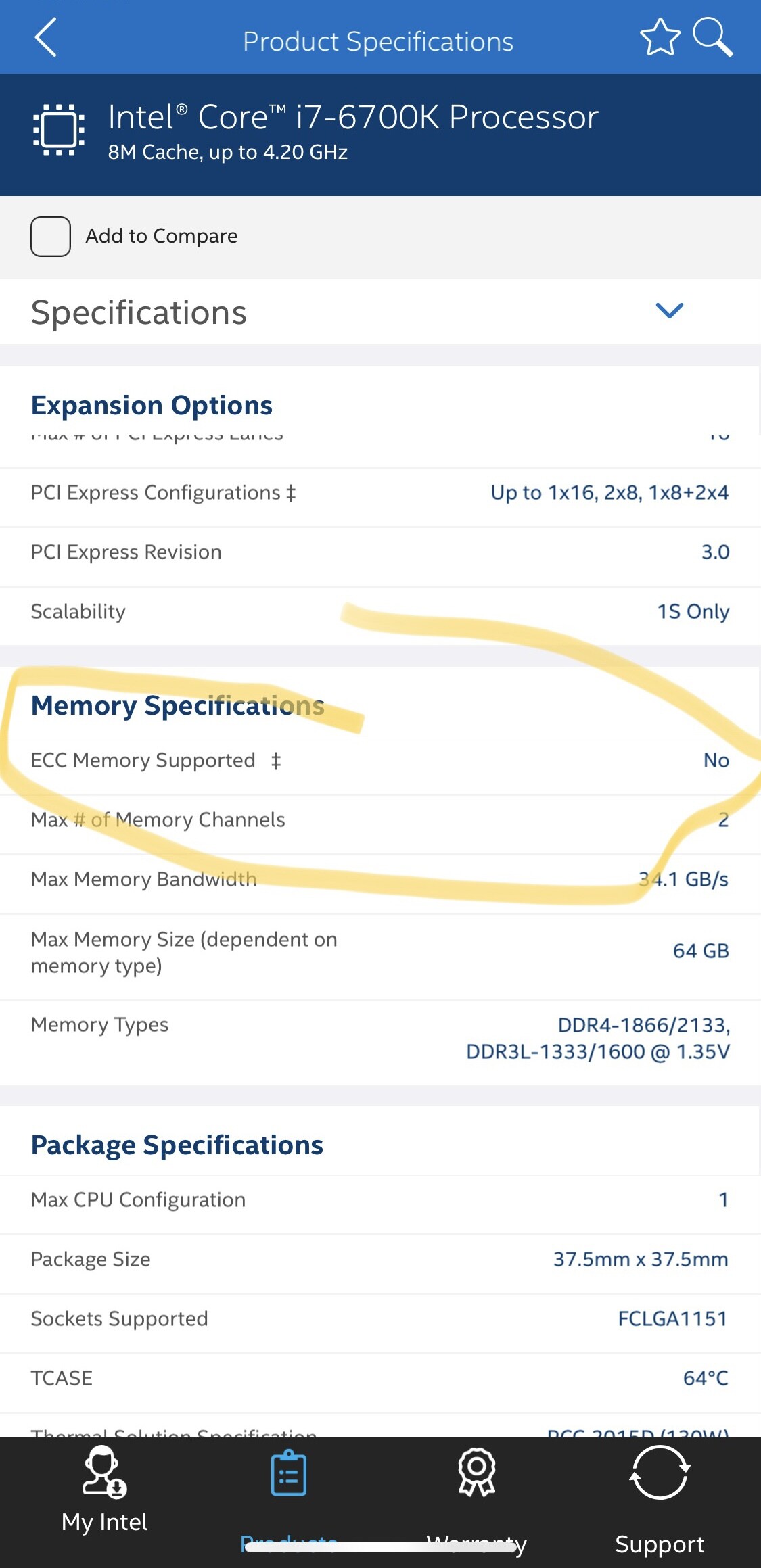Tap the back arrow icon
This screenshot has height=1568, width=761.
pyautogui.click(x=46, y=37)
